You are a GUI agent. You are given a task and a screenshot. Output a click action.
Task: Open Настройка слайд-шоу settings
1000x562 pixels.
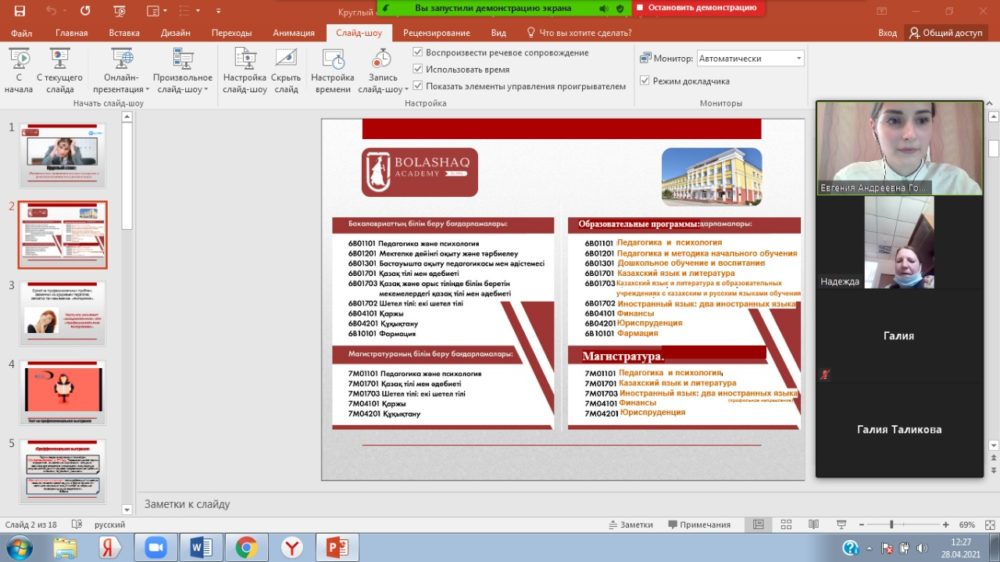point(244,71)
